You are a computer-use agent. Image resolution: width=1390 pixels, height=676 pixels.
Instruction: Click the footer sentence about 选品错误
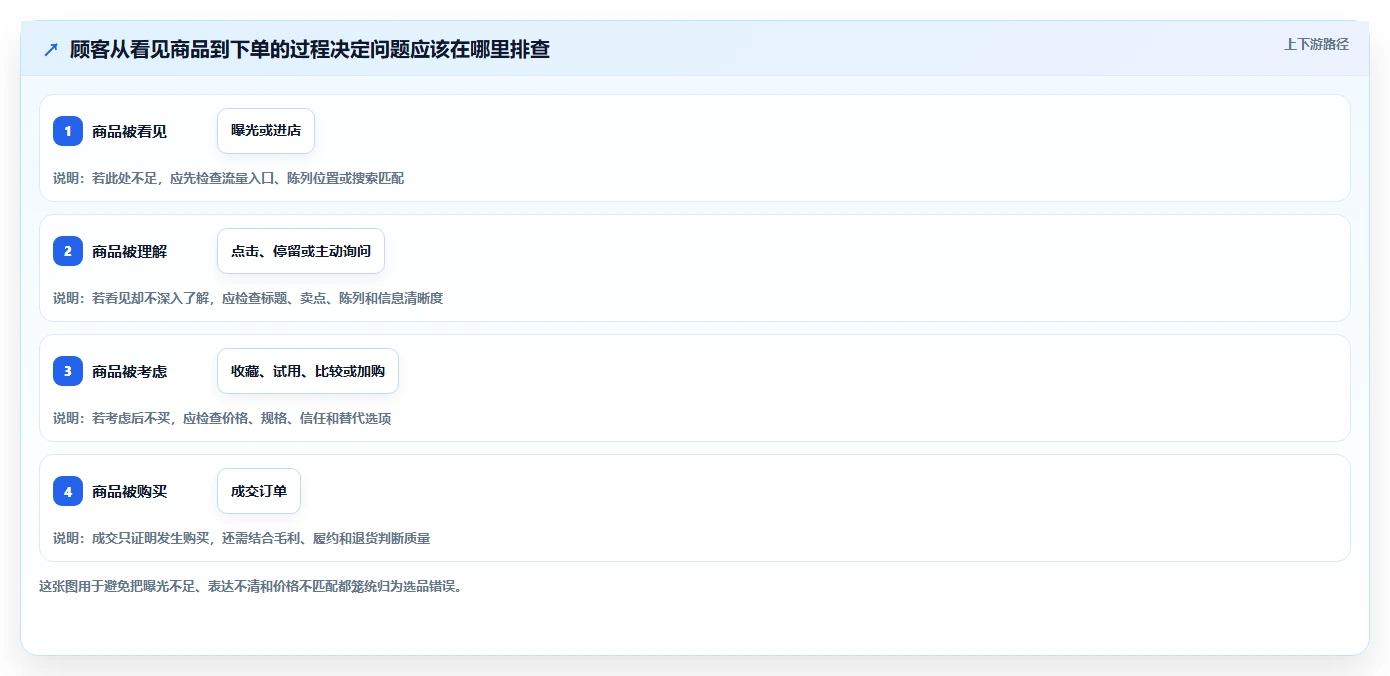point(251,586)
